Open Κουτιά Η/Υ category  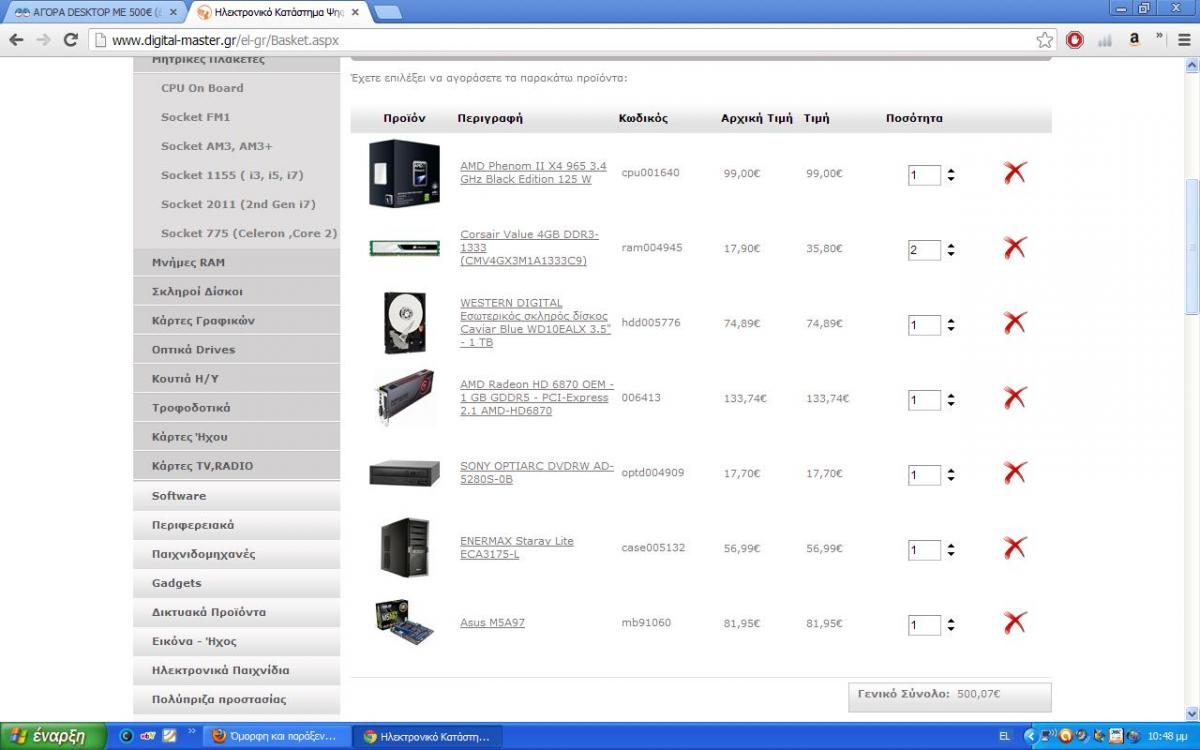click(237, 378)
